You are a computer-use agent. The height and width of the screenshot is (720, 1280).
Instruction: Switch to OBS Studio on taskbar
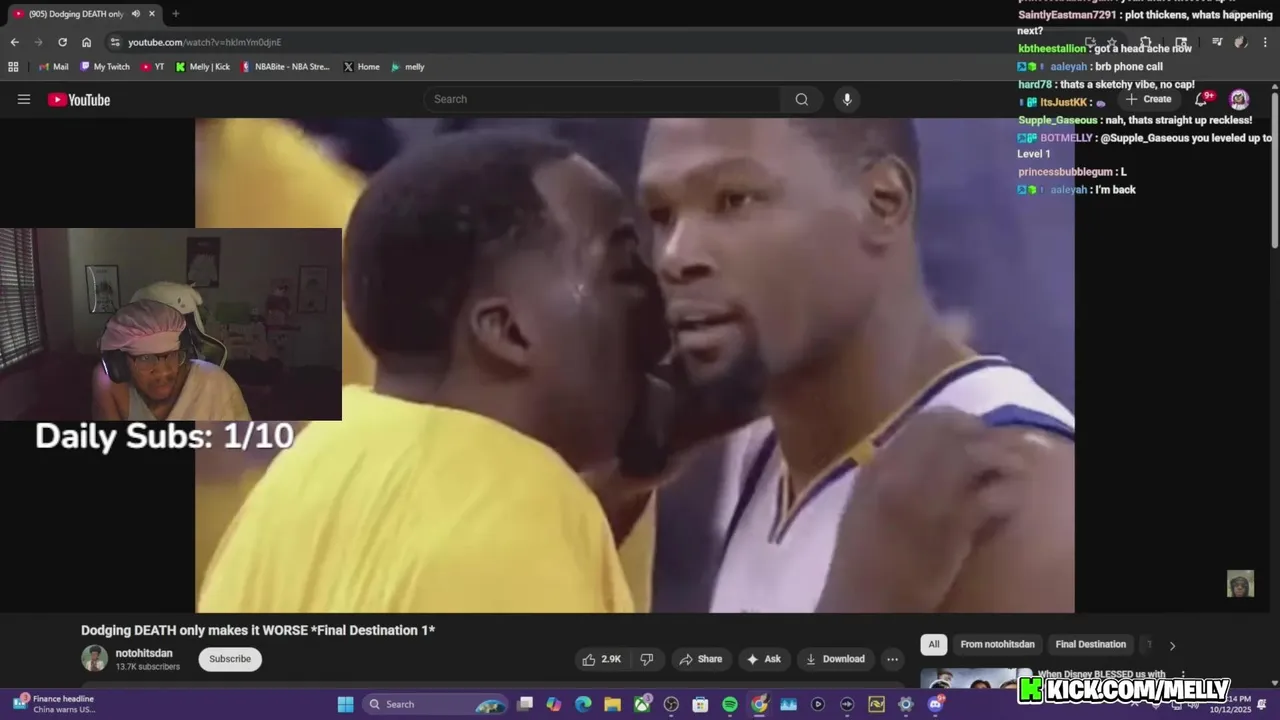671,704
